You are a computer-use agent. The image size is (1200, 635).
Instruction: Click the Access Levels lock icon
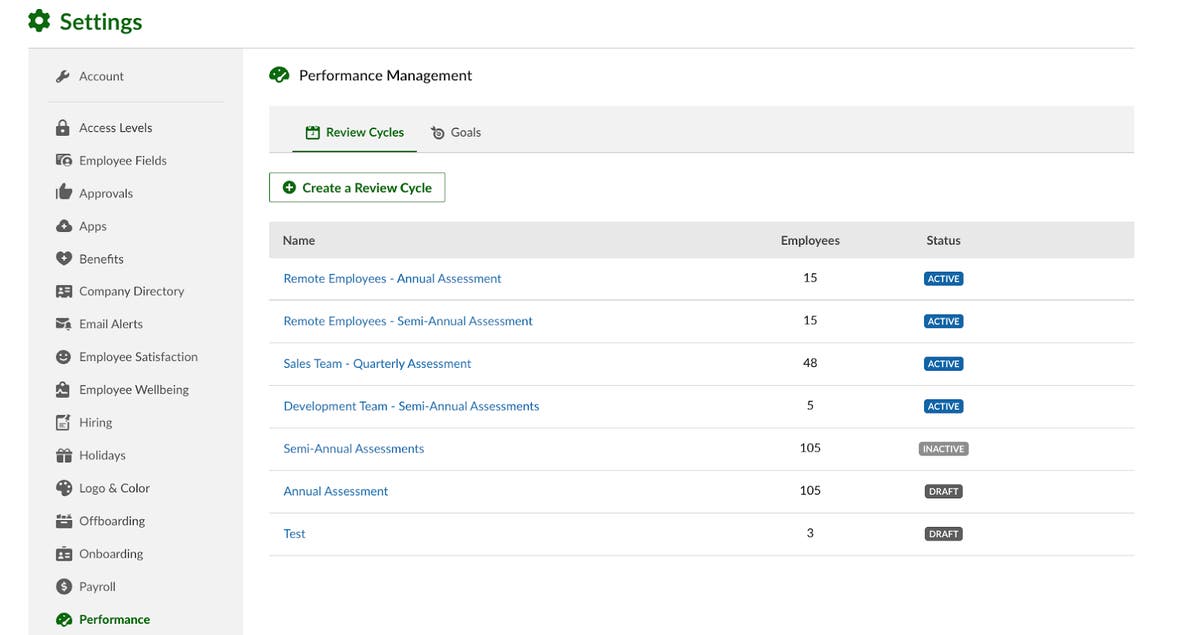click(62, 127)
